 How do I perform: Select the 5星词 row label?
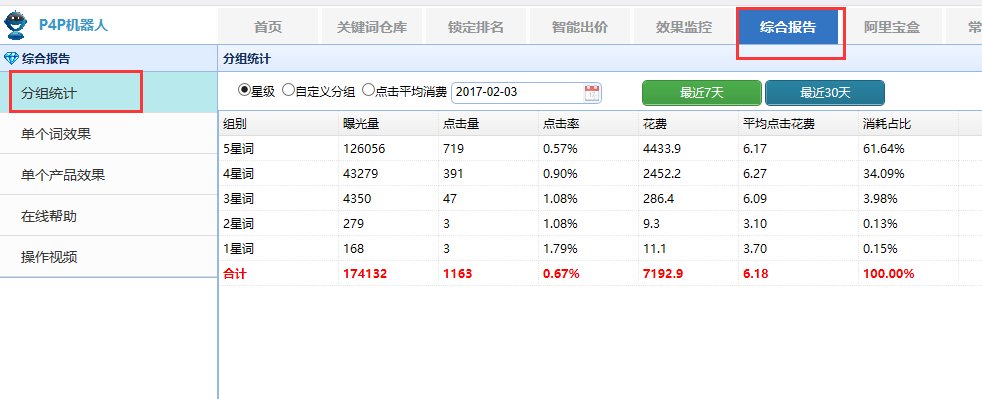point(238,148)
